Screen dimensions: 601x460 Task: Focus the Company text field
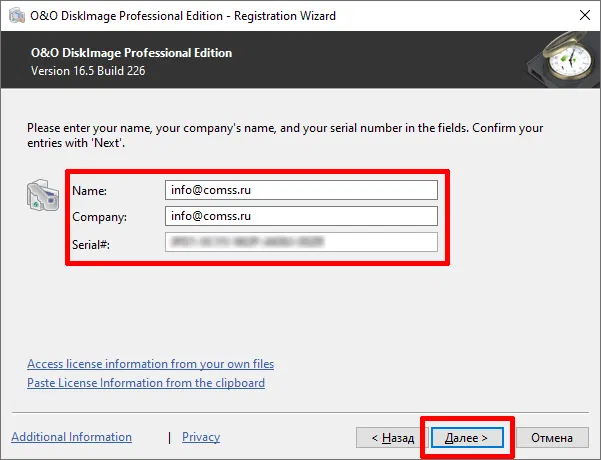tap(301, 216)
